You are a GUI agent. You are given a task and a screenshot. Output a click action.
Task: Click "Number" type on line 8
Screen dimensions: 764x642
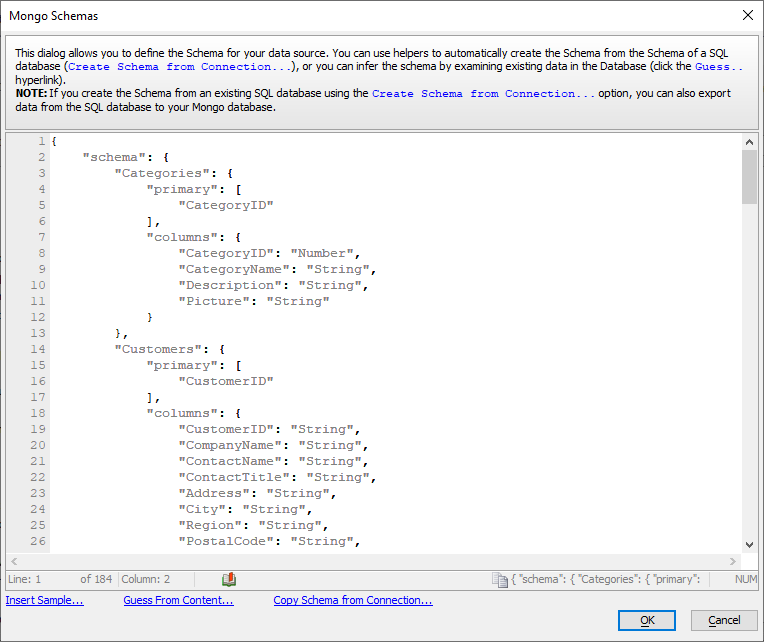(322, 253)
